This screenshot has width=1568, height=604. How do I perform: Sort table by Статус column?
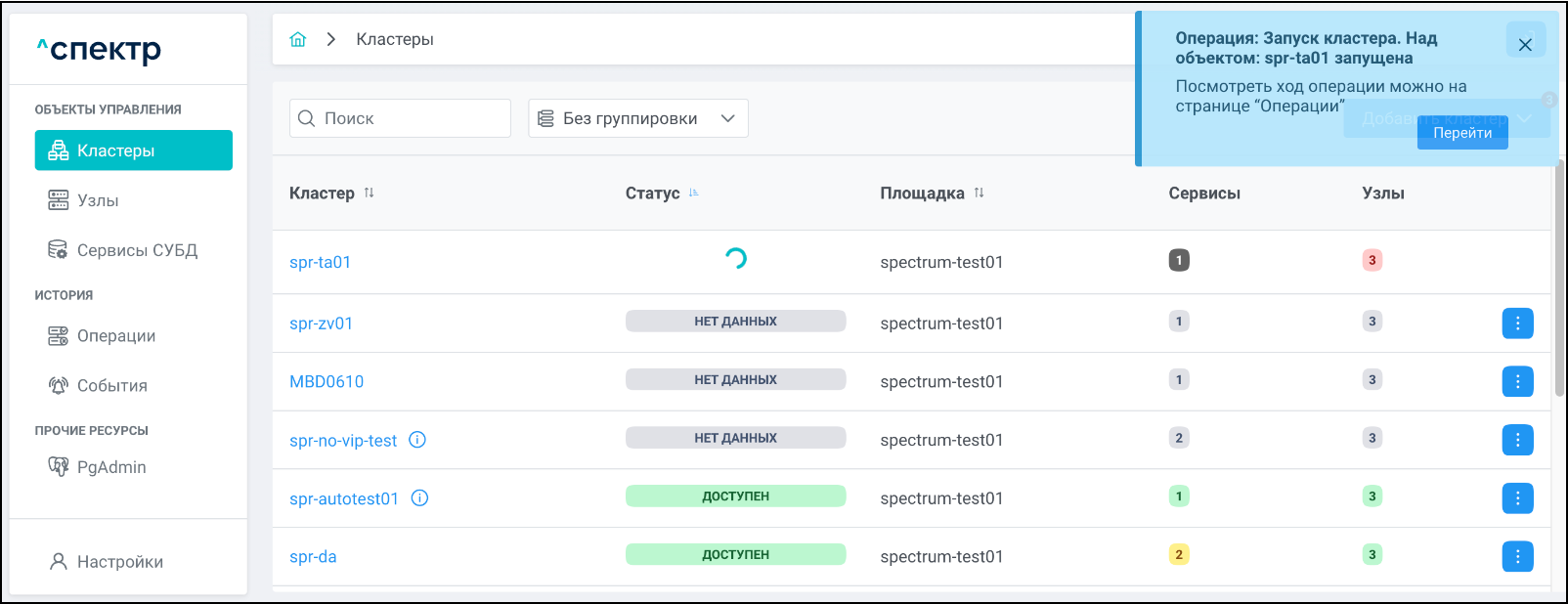(x=693, y=194)
